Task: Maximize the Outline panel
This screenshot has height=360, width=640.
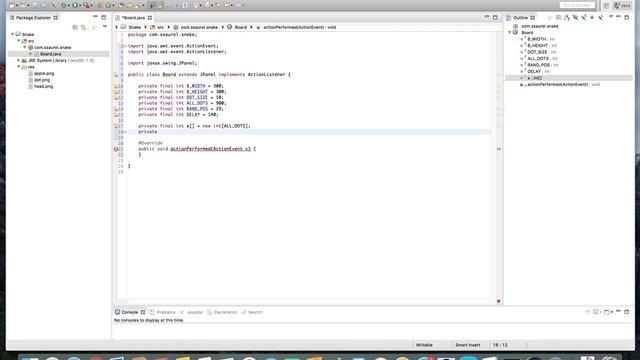Action: (x=627, y=17)
